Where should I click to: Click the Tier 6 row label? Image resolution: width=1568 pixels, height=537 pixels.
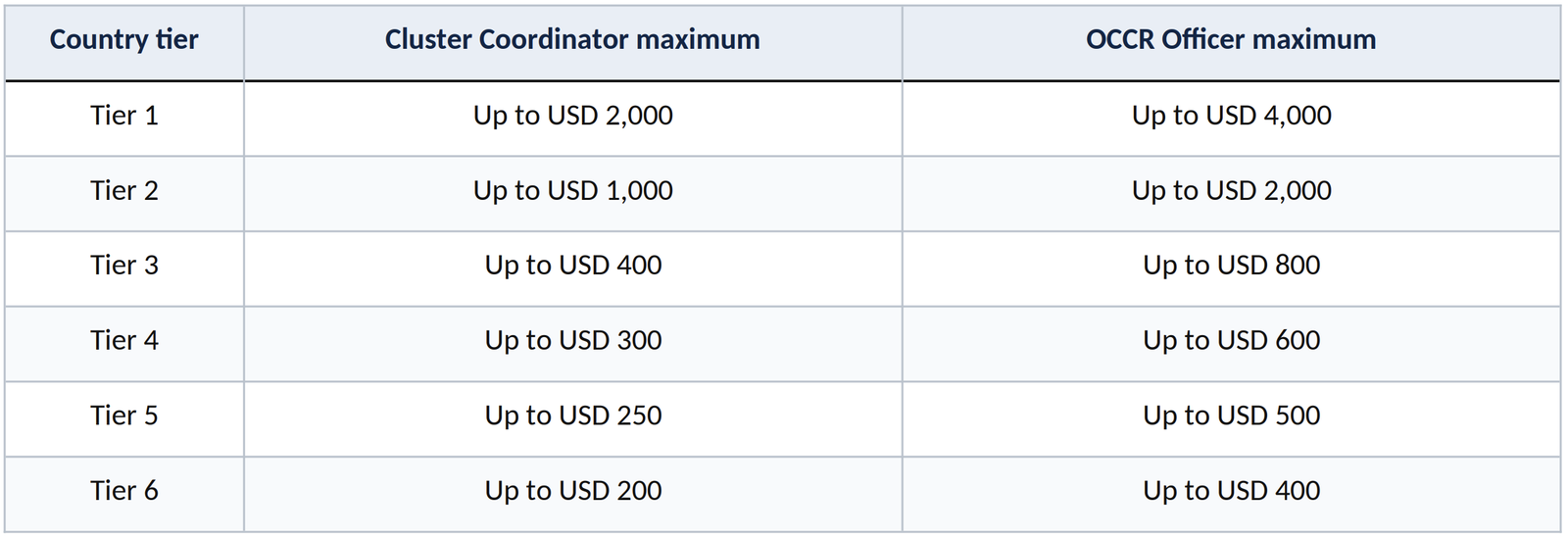(124, 491)
